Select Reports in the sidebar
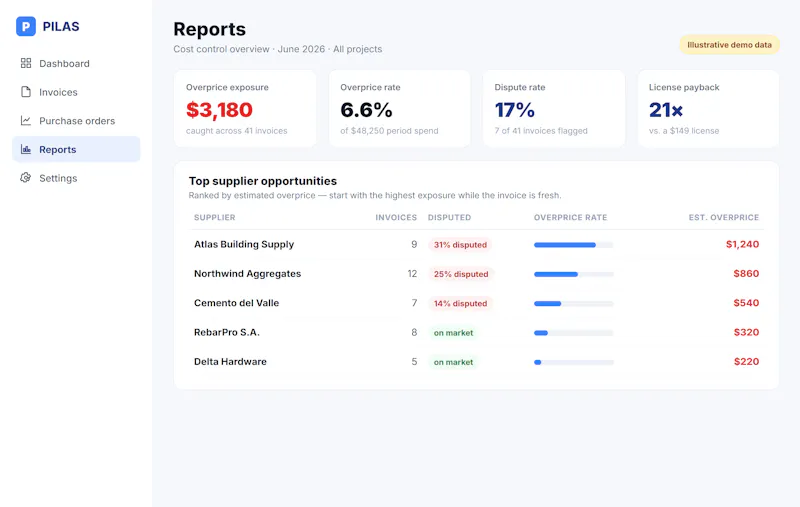The height and width of the screenshot is (507, 800). [x=76, y=149]
